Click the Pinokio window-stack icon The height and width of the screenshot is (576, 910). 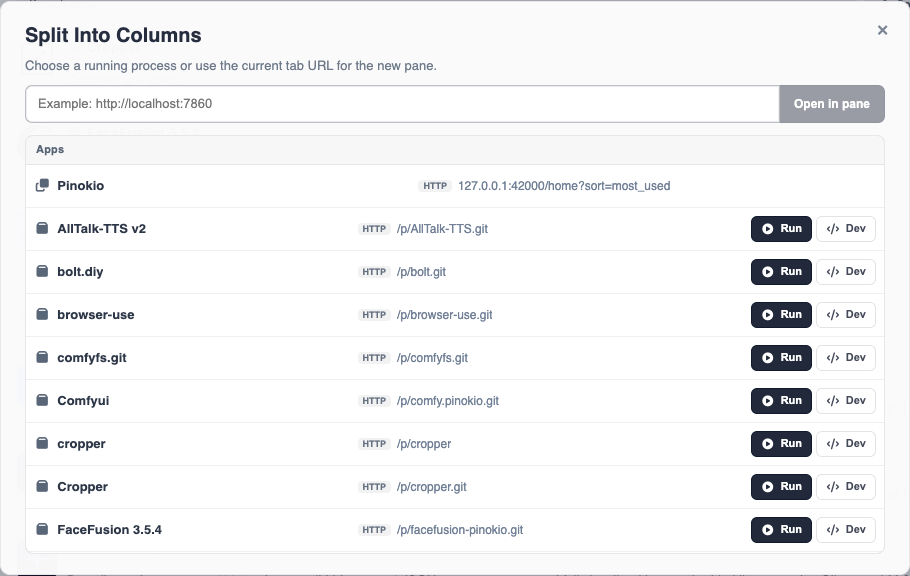42,185
